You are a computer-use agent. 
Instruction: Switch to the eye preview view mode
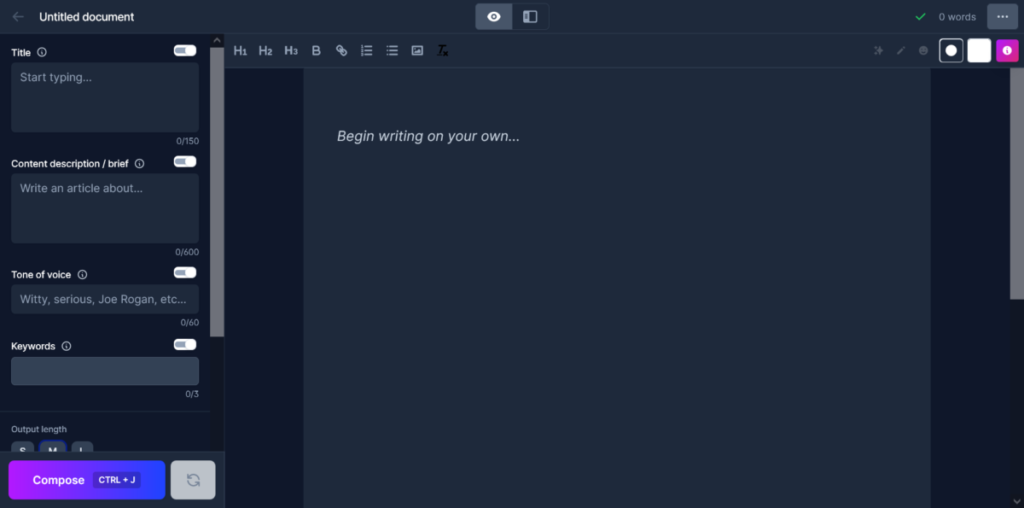coord(494,17)
